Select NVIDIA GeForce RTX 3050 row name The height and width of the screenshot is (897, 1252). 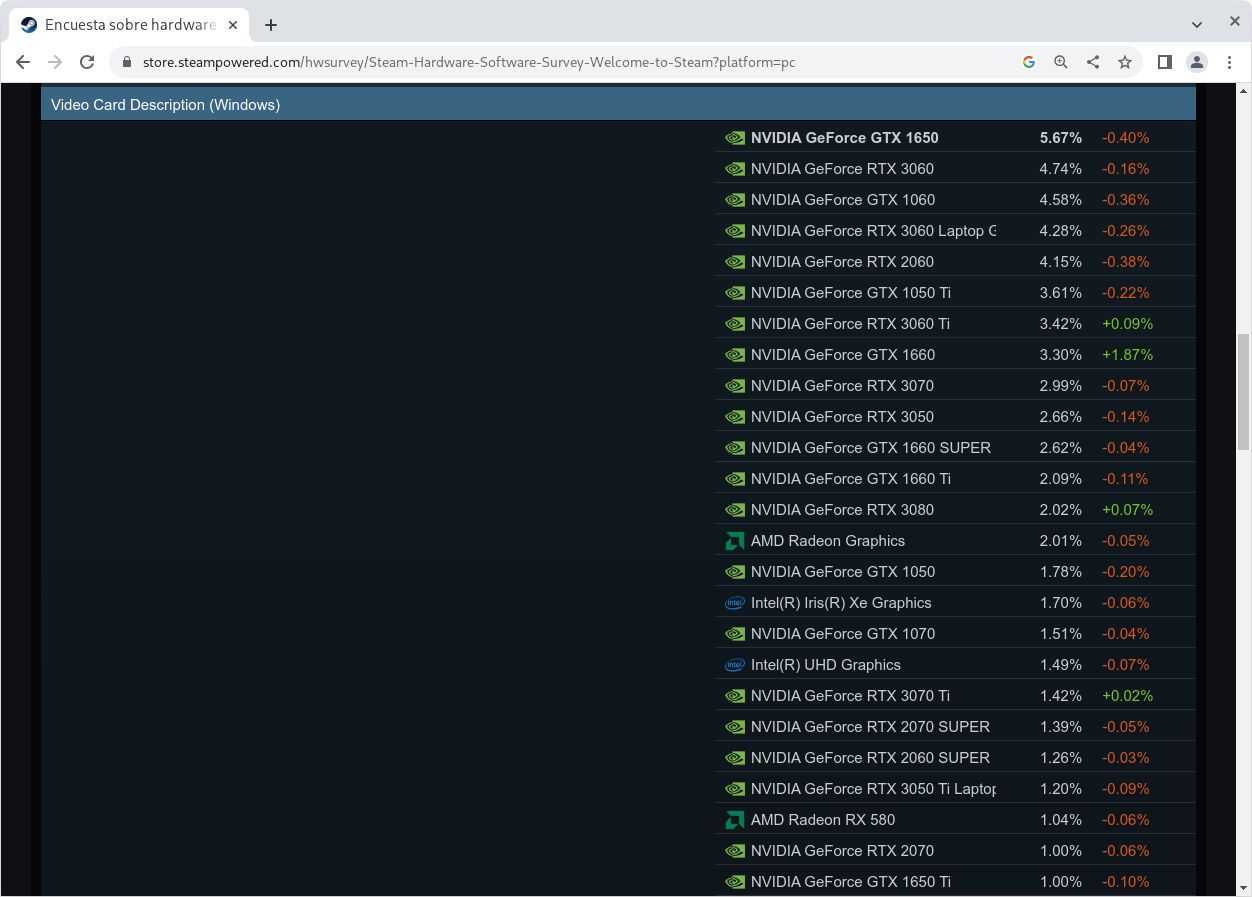pyautogui.click(x=842, y=417)
